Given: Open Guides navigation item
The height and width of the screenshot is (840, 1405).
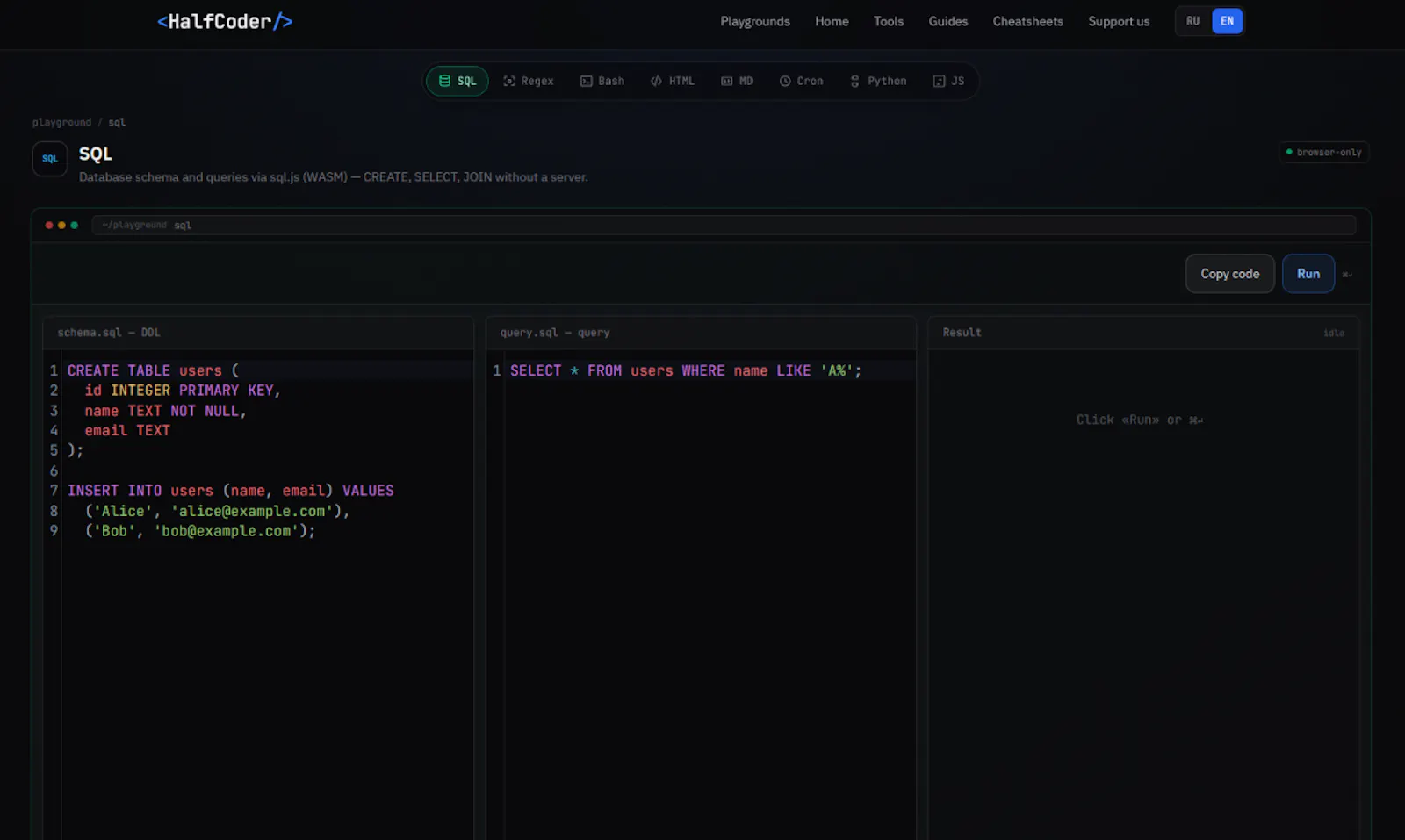Looking at the screenshot, I should click(x=948, y=21).
